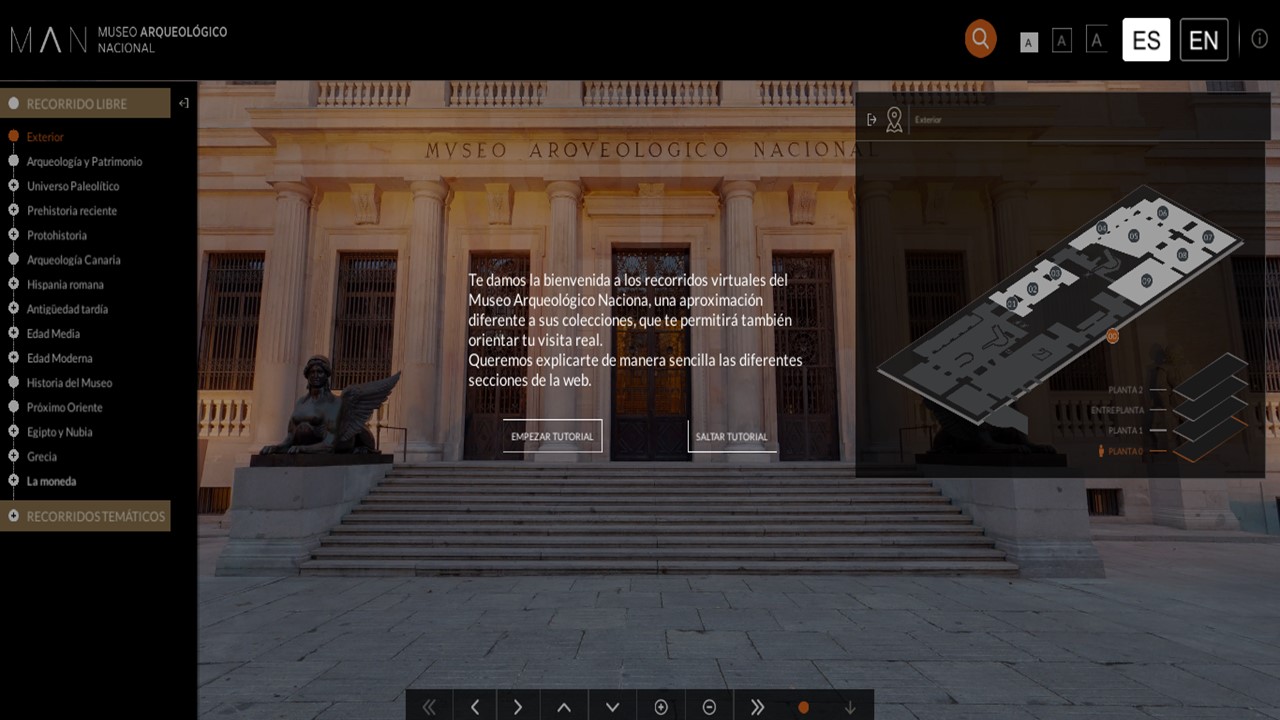Viewport: 1280px width, 720px height.
Task: Expand the Universo Paleolítico section
Action: coord(14,186)
